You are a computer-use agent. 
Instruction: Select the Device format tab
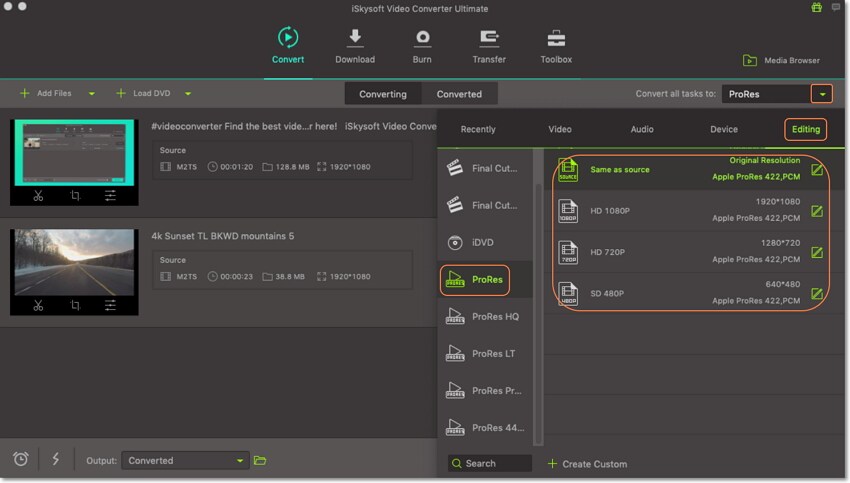[724, 129]
